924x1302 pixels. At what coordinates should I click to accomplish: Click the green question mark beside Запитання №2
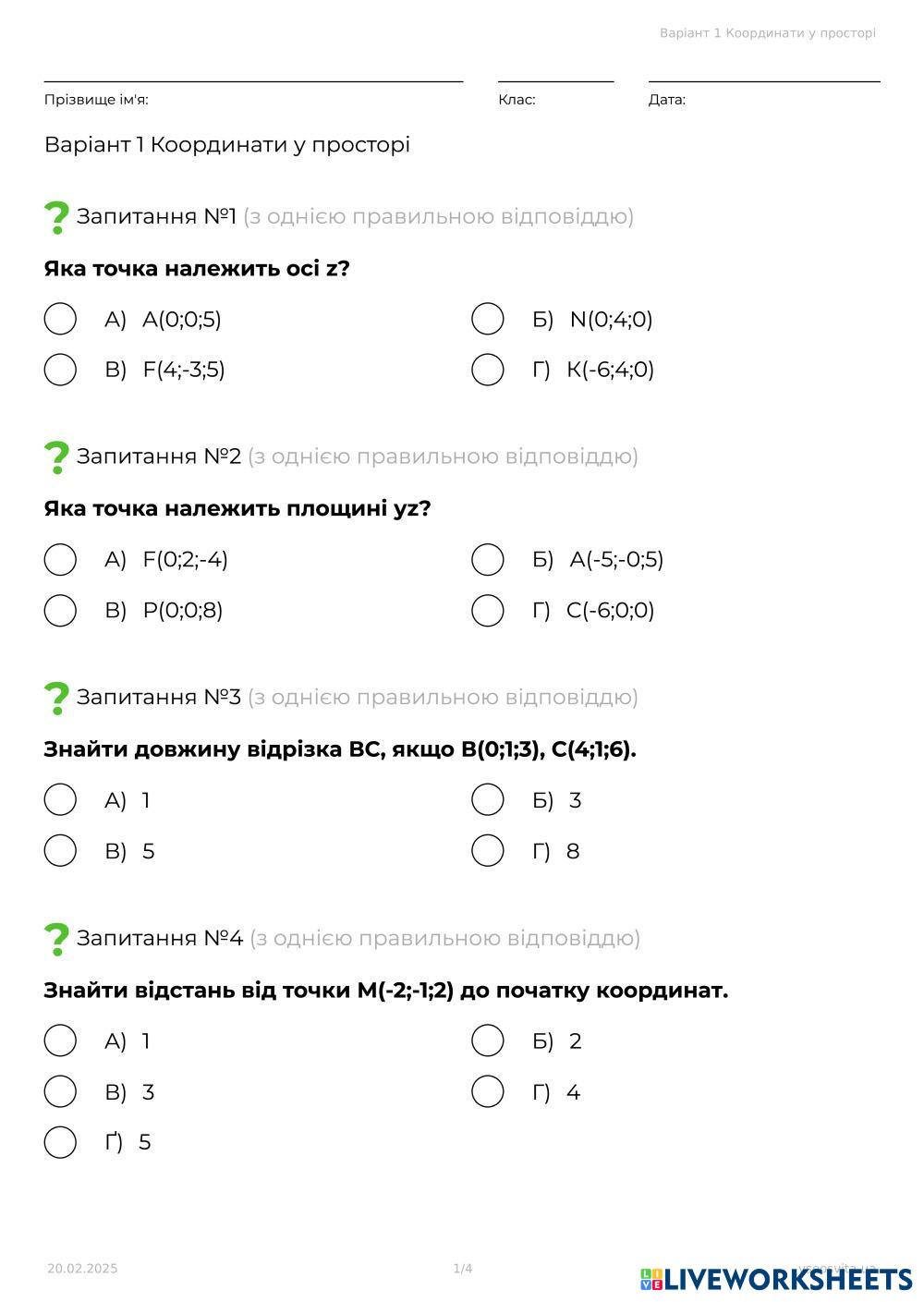tap(56, 457)
